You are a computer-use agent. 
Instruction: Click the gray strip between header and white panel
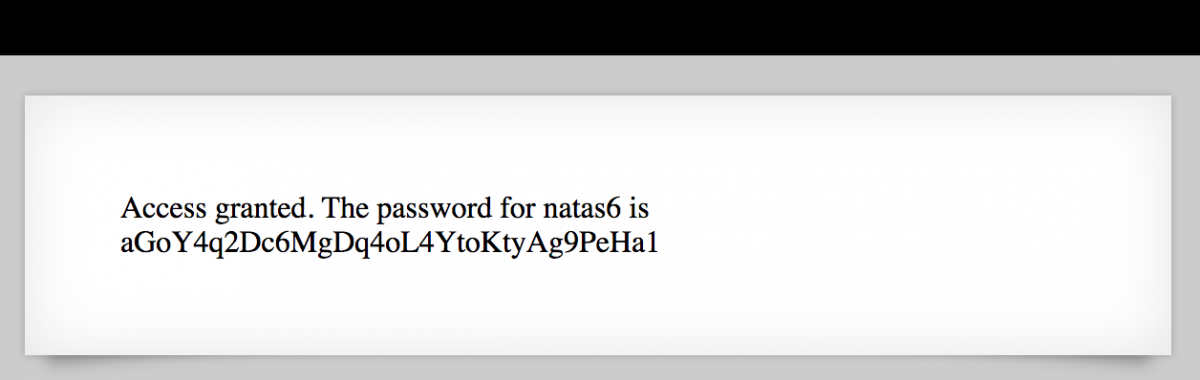600,75
